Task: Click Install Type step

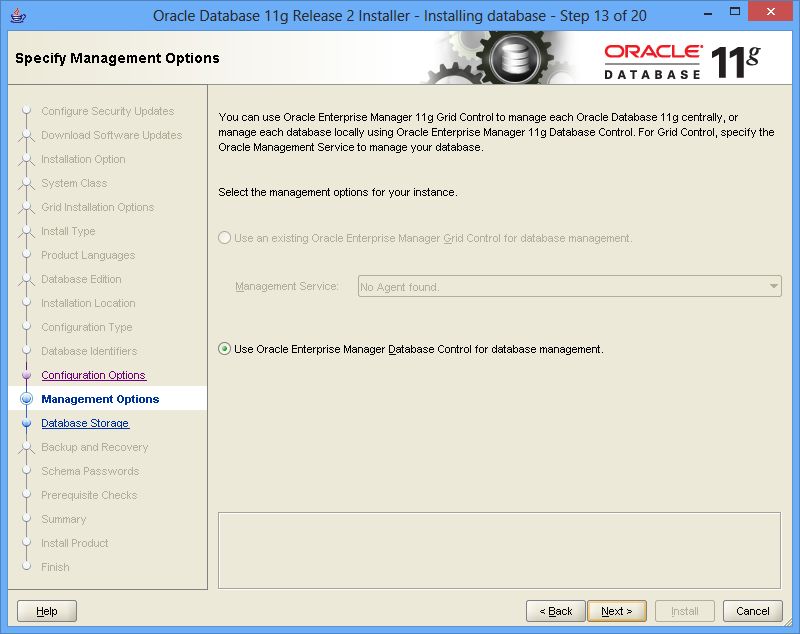Action: pos(68,231)
